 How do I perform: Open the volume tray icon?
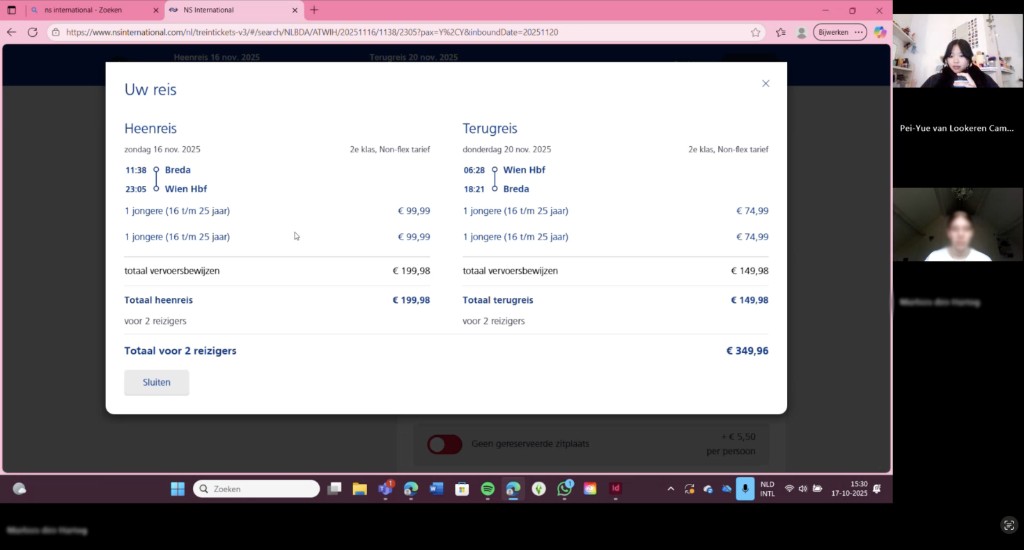click(x=803, y=489)
